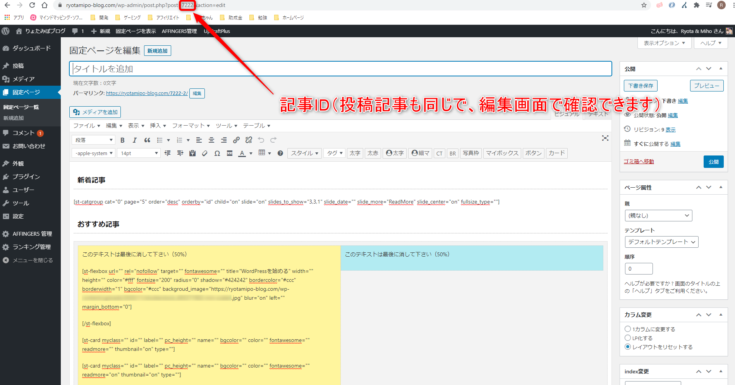
Task: Click the メディアを追加 button
Action: [95, 112]
